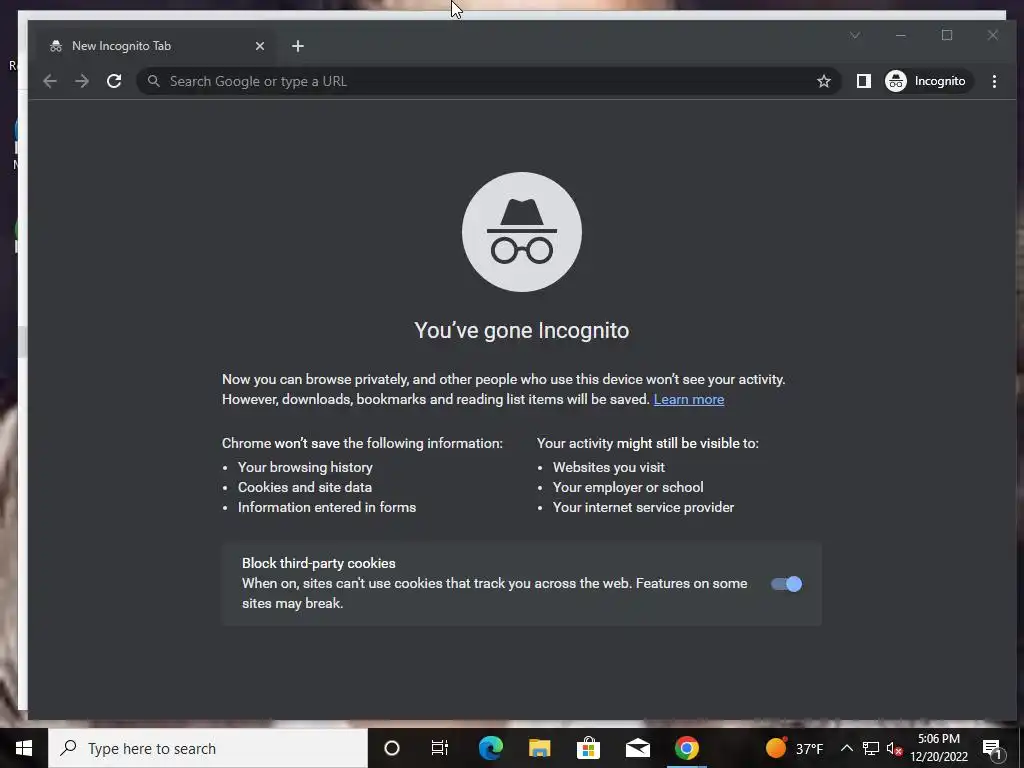Open a new tab with the plus button
Viewport: 1024px width, 768px height.
tap(298, 46)
